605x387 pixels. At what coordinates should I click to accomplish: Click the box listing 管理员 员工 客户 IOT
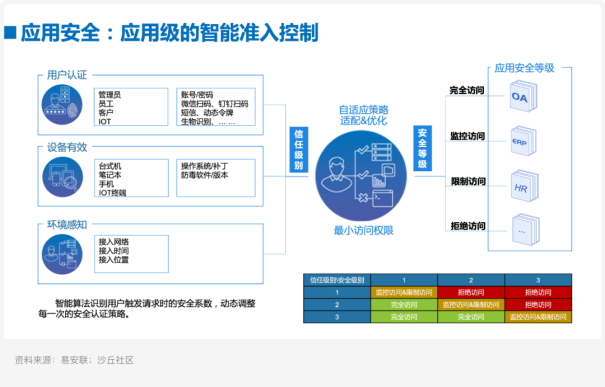click(131, 107)
